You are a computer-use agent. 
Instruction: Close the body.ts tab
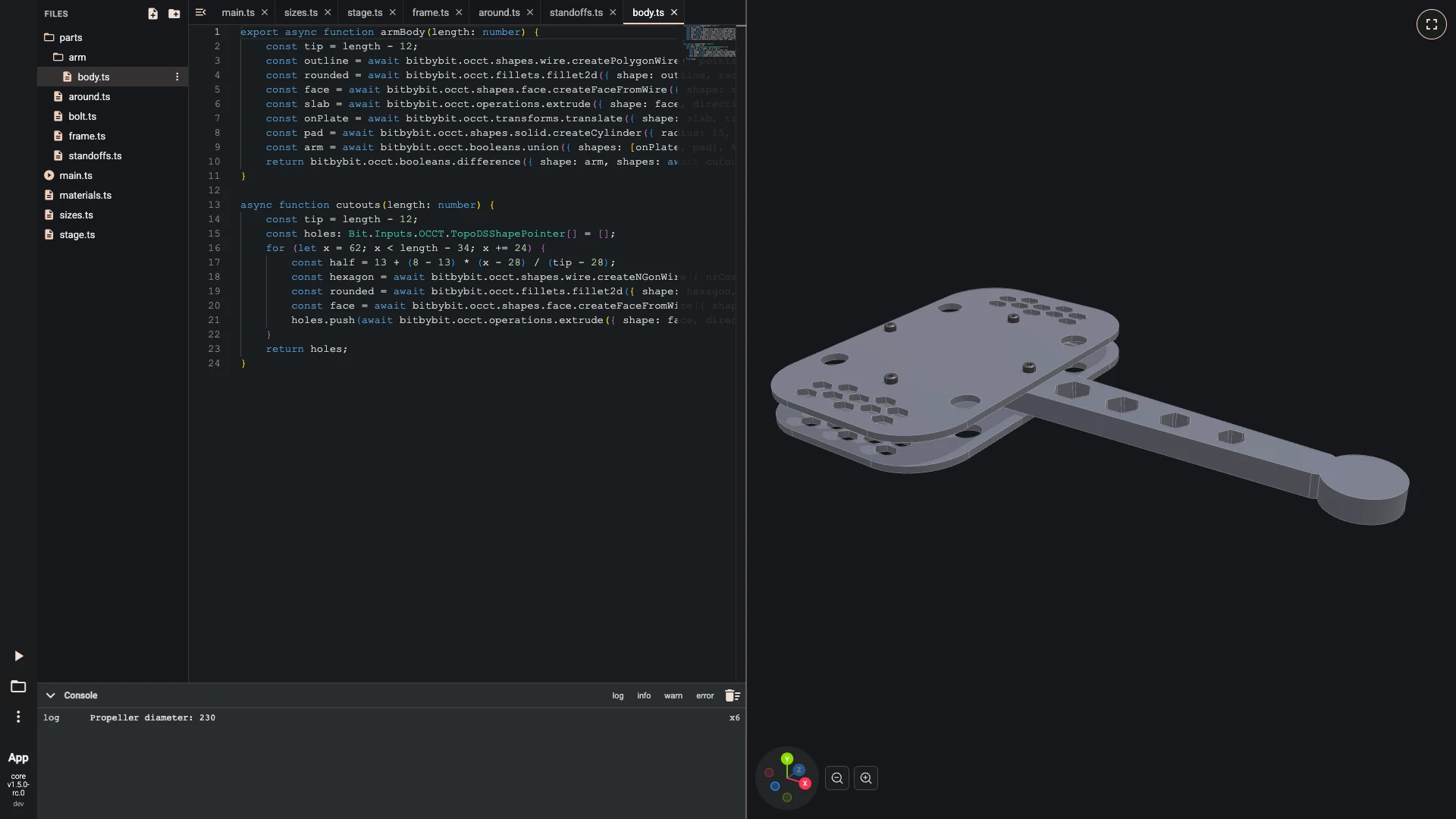(673, 13)
